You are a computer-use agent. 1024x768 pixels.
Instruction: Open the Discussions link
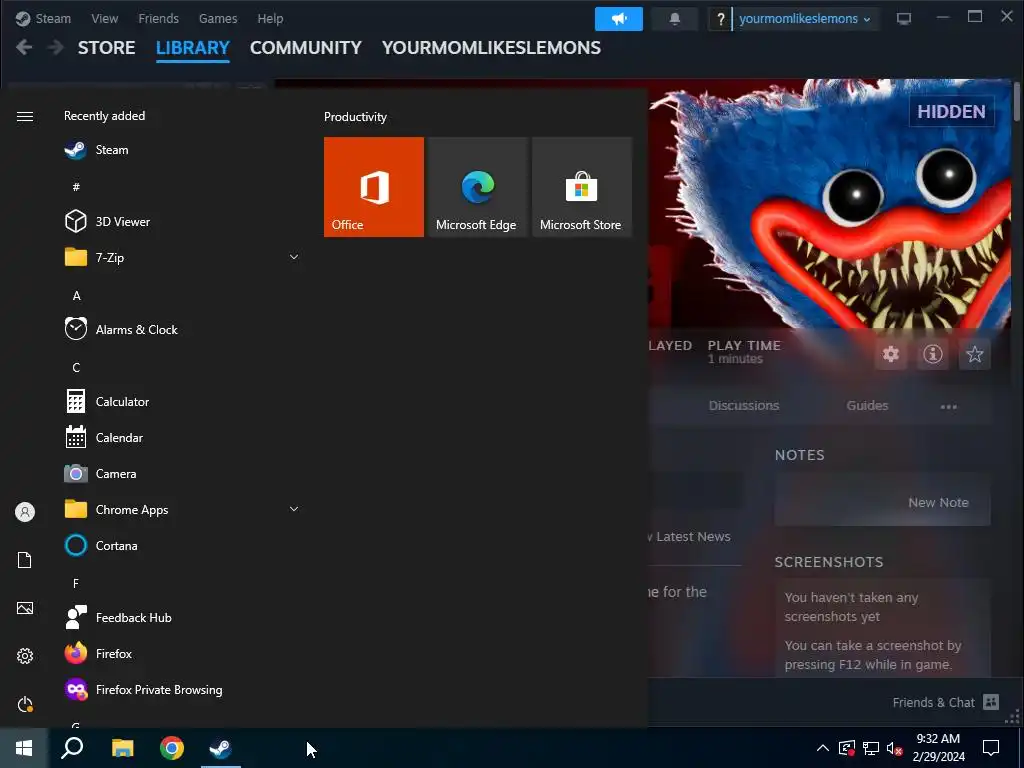744,406
